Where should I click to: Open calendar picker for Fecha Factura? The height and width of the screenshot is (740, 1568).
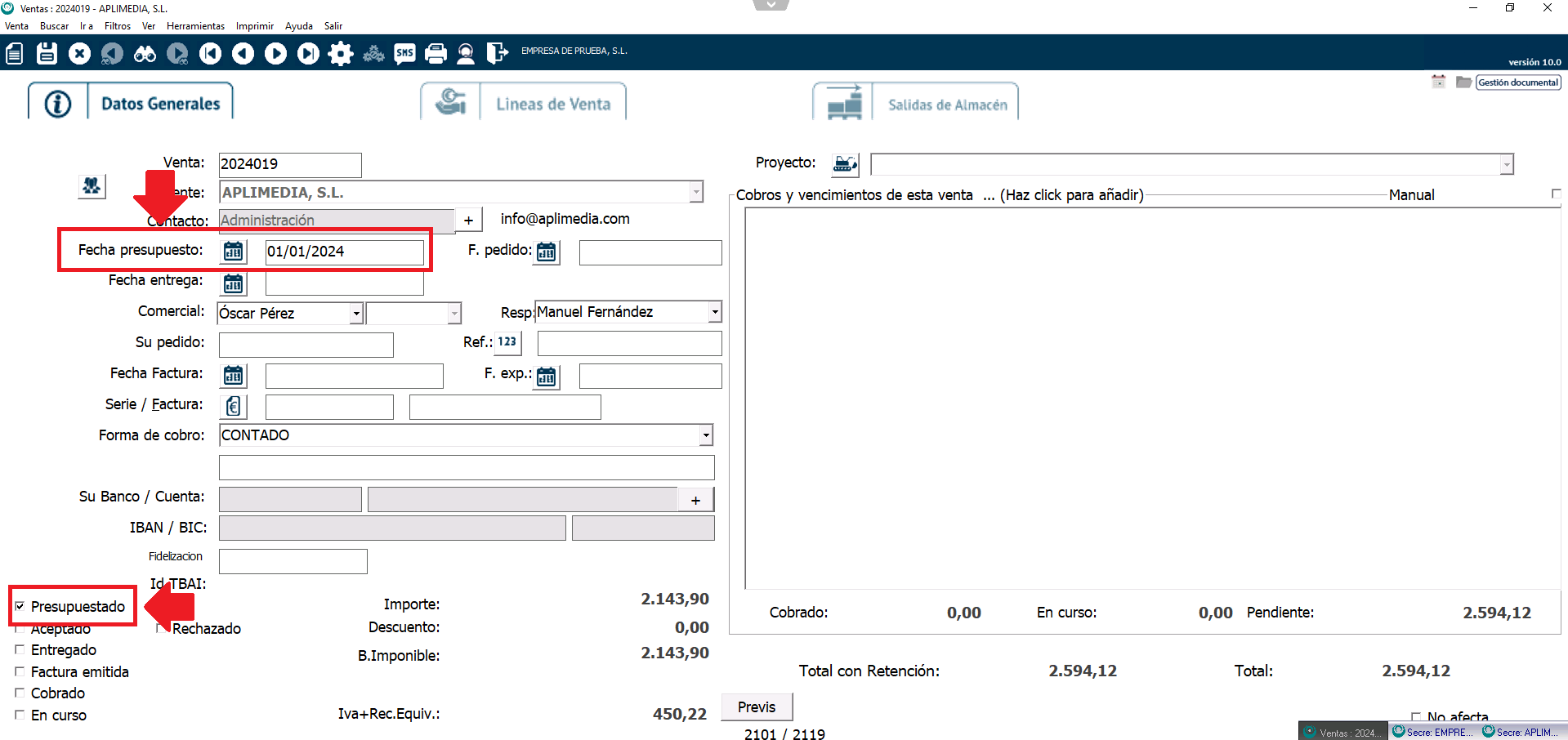(233, 376)
